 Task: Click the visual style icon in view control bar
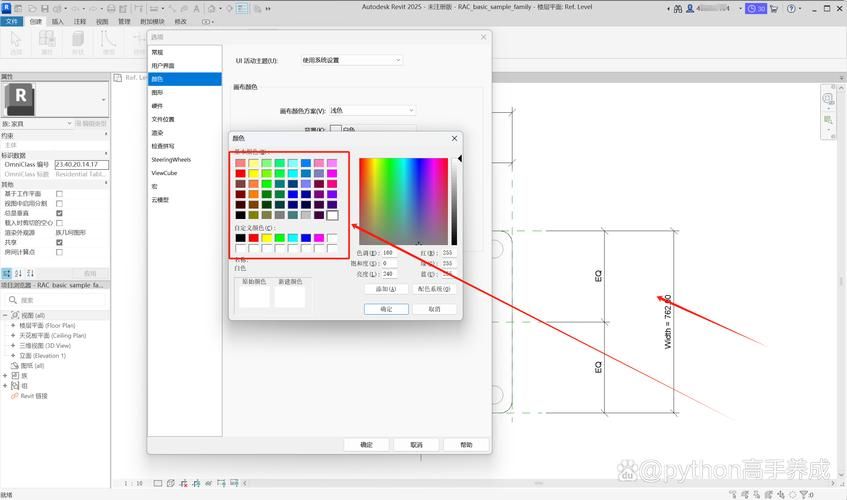171,483
